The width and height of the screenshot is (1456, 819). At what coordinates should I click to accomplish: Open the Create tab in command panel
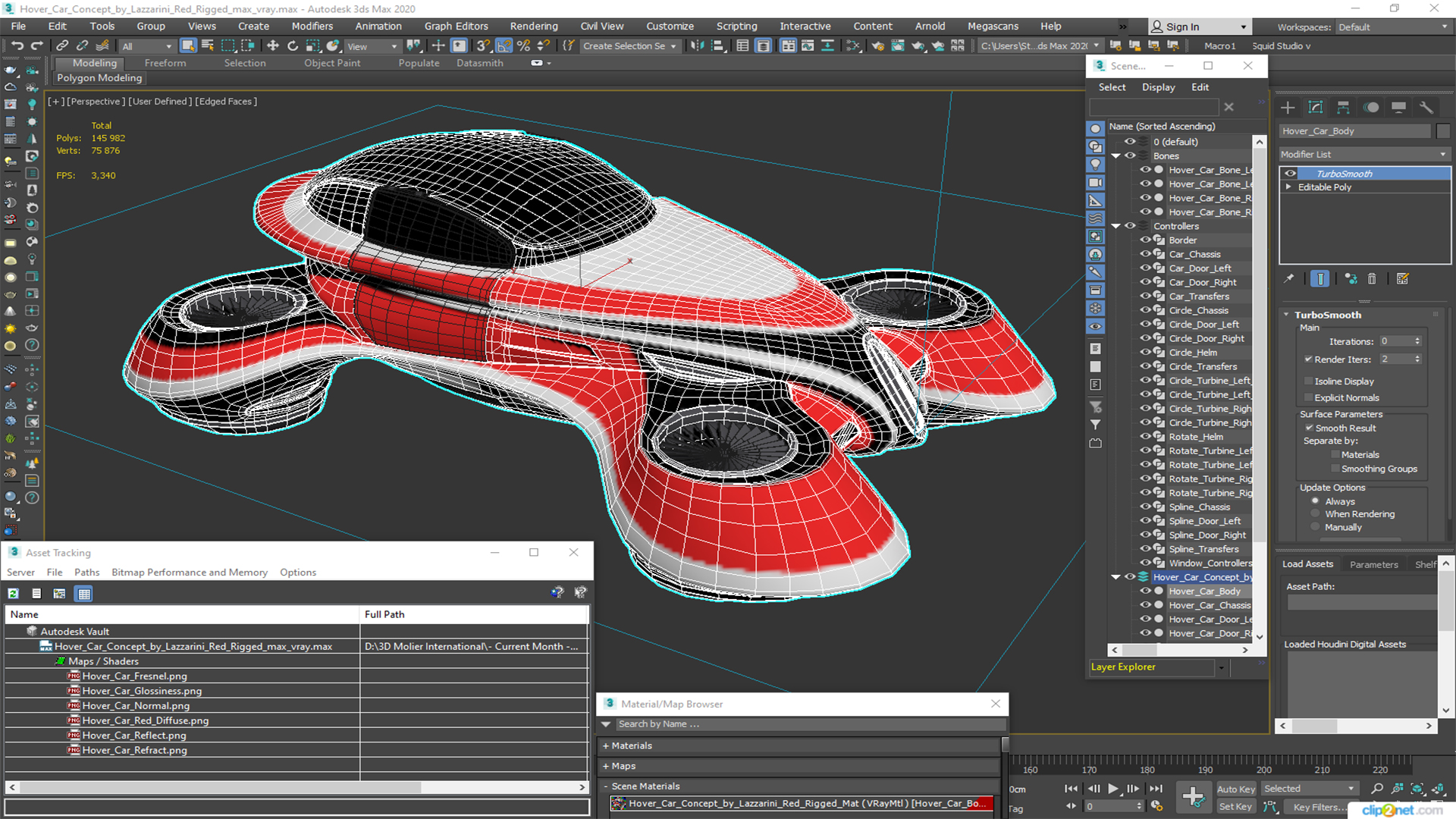[1288, 108]
